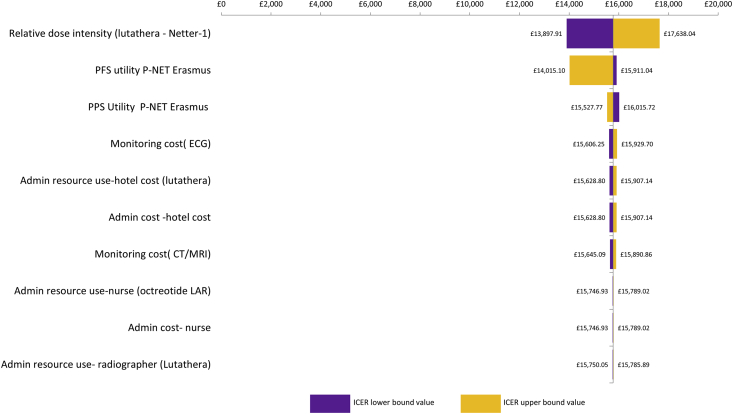This screenshot has height=414, width=733.
Task: Click the £20,000 axis tick label
Action: pos(717,6)
